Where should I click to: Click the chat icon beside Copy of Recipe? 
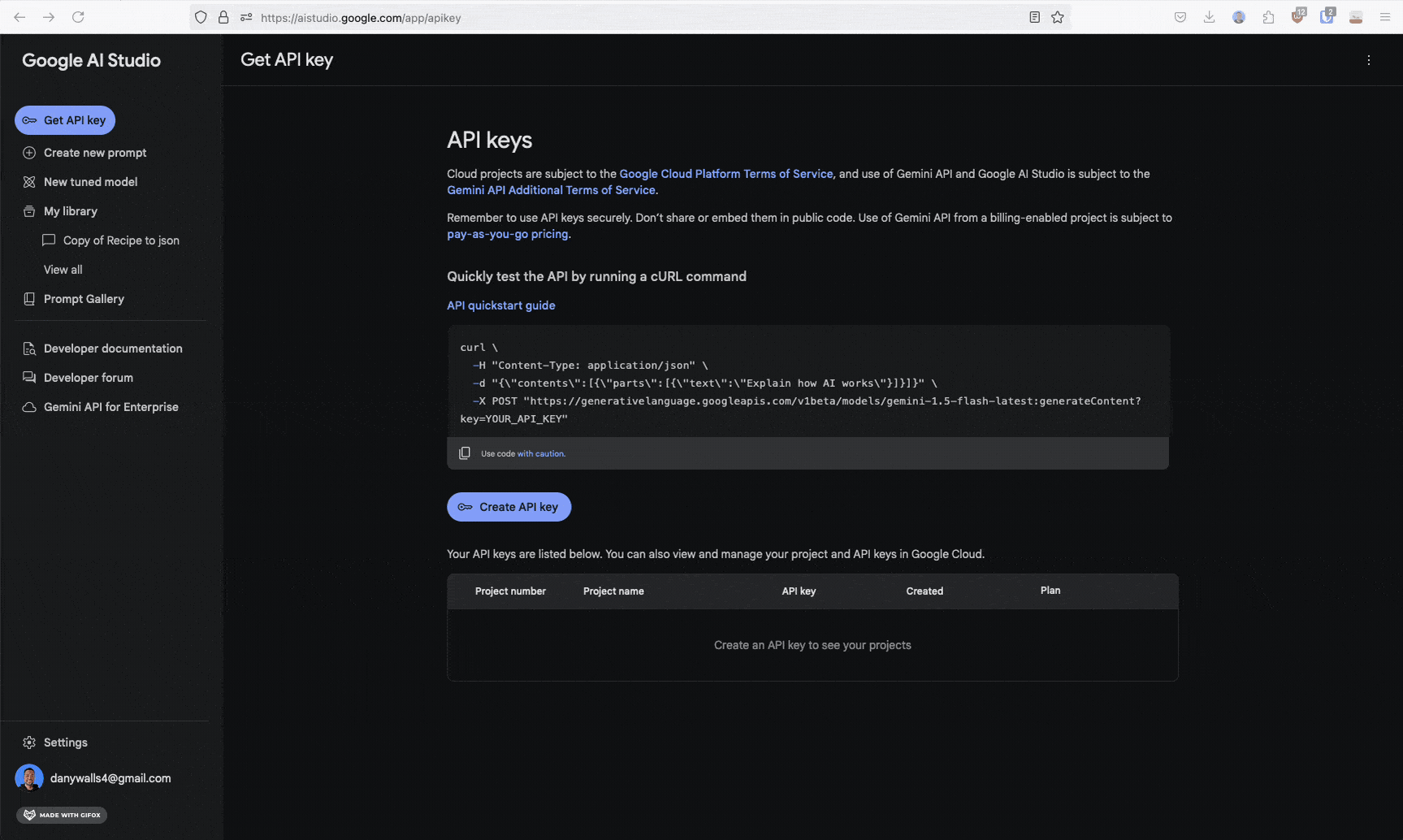point(49,240)
